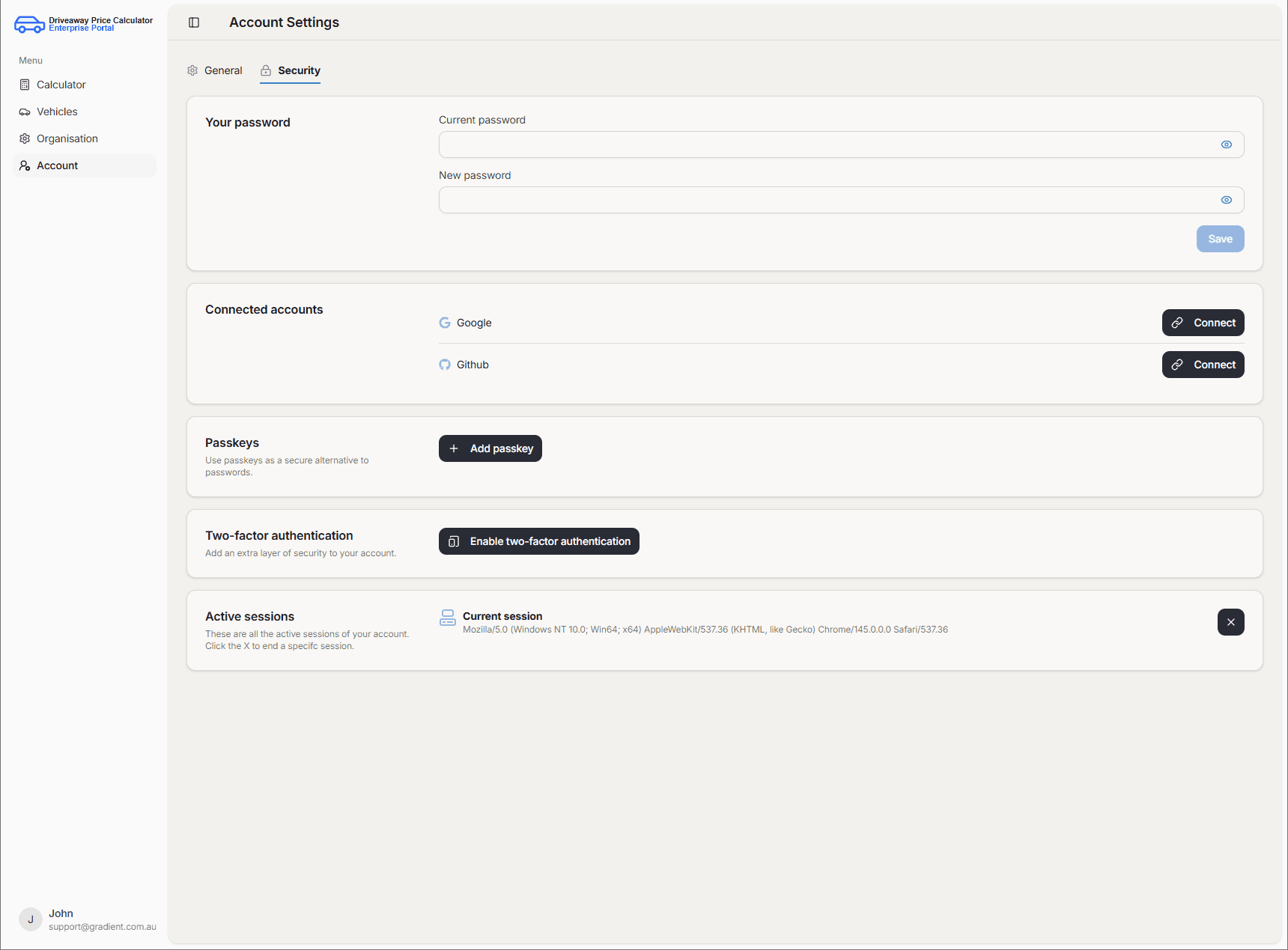Screen dimensions: 1288x950
Task: Open Vehicles from the menu
Action: 57,112
